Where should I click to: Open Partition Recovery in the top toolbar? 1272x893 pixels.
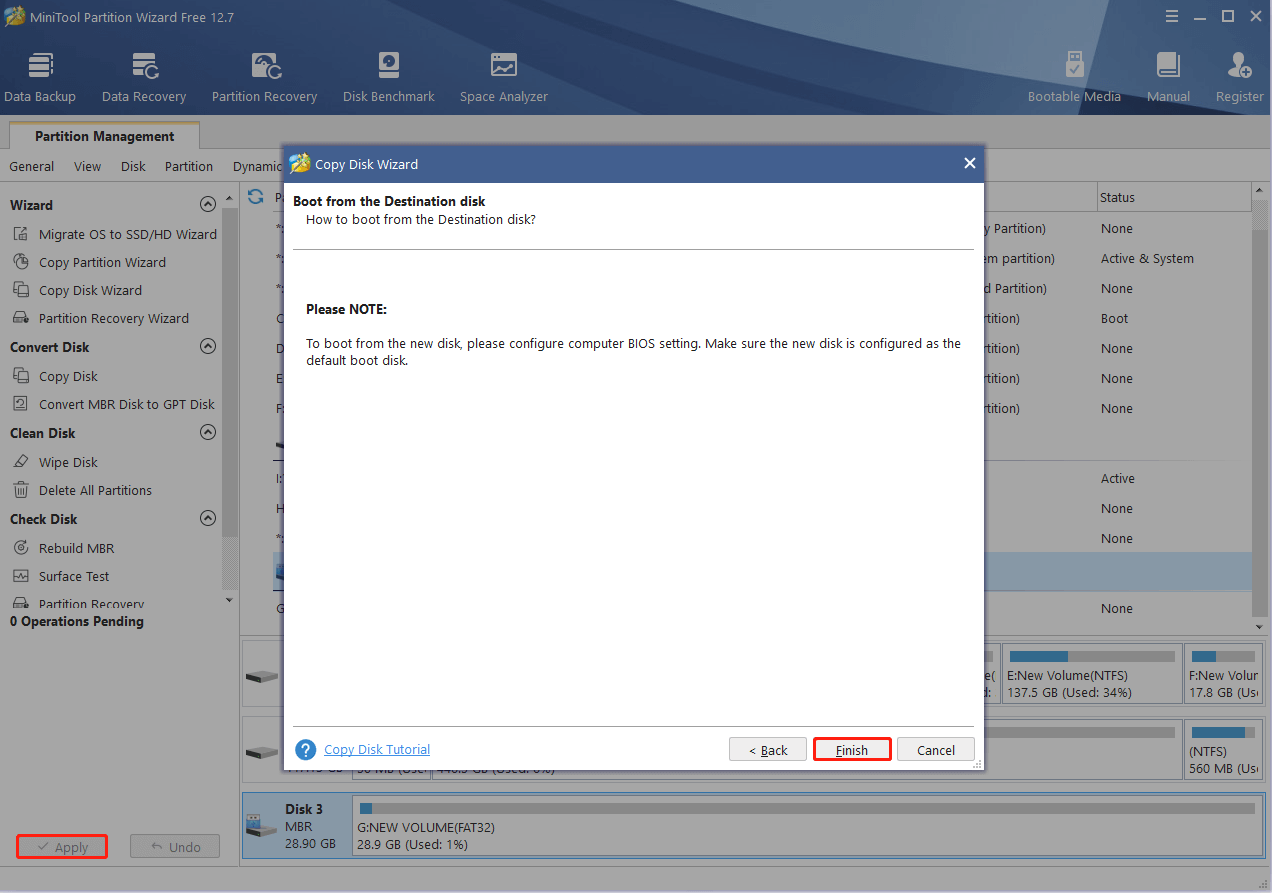tap(264, 77)
